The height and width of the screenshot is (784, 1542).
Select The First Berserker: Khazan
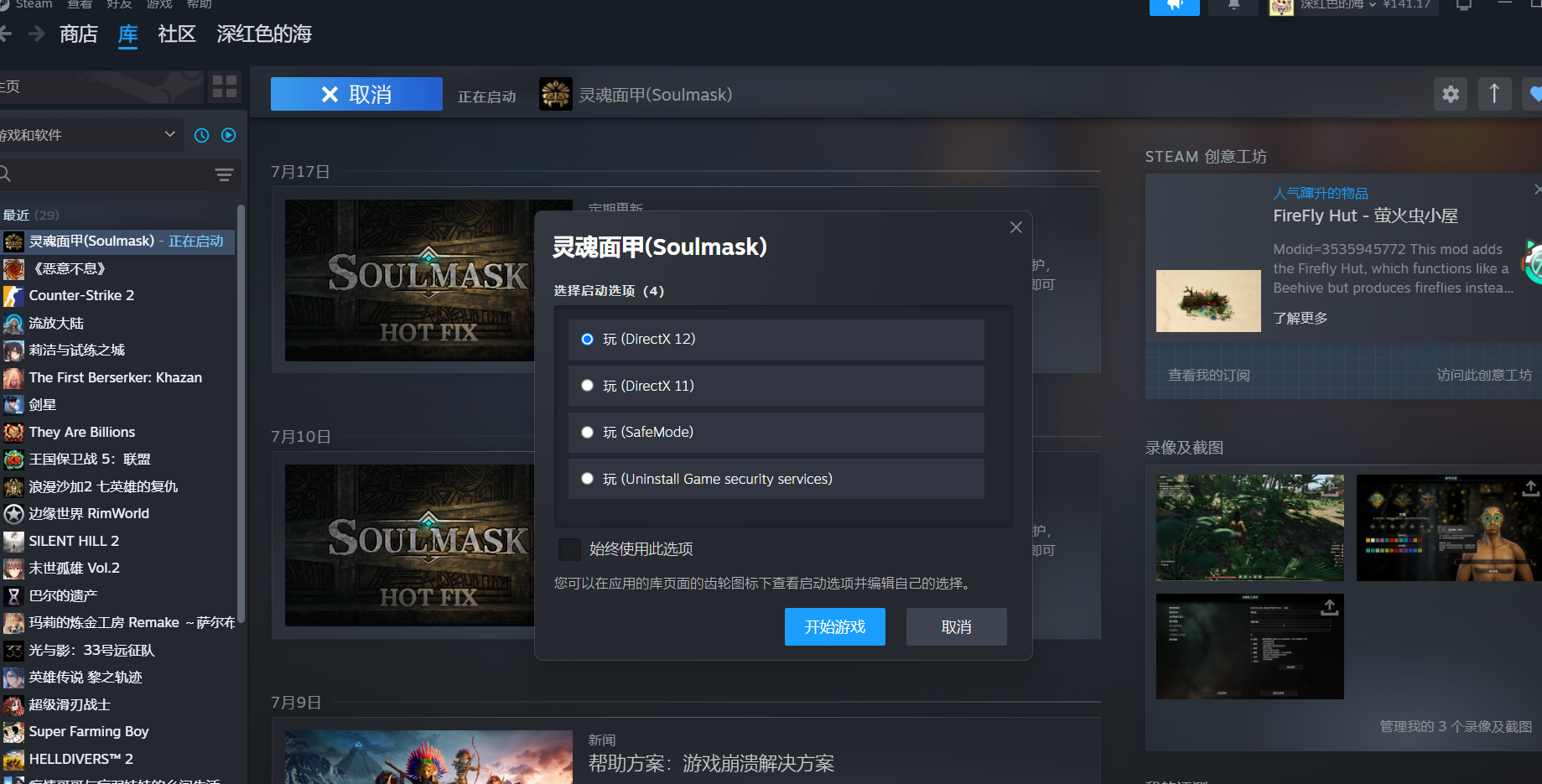click(x=117, y=378)
